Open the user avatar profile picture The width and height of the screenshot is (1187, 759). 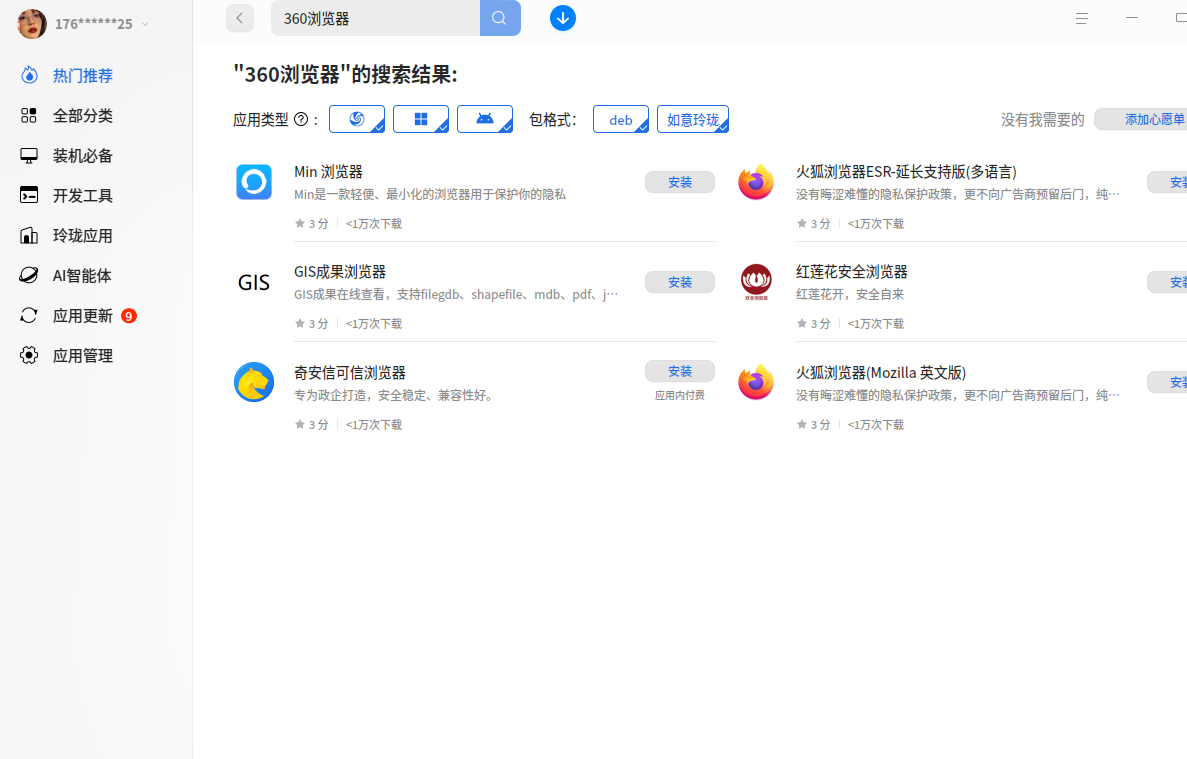pos(32,23)
